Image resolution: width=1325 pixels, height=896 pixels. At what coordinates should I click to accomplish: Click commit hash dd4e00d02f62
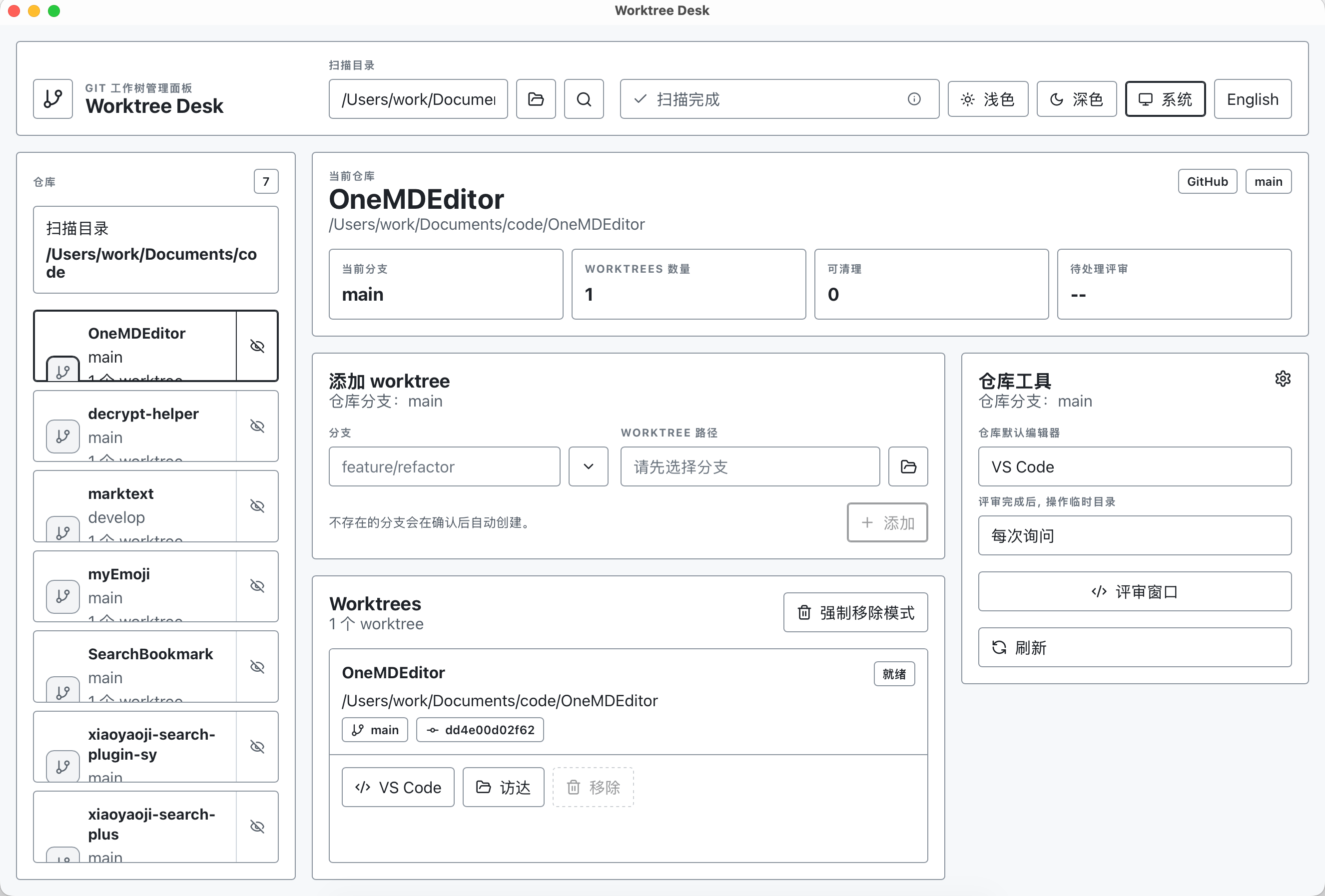coord(480,730)
